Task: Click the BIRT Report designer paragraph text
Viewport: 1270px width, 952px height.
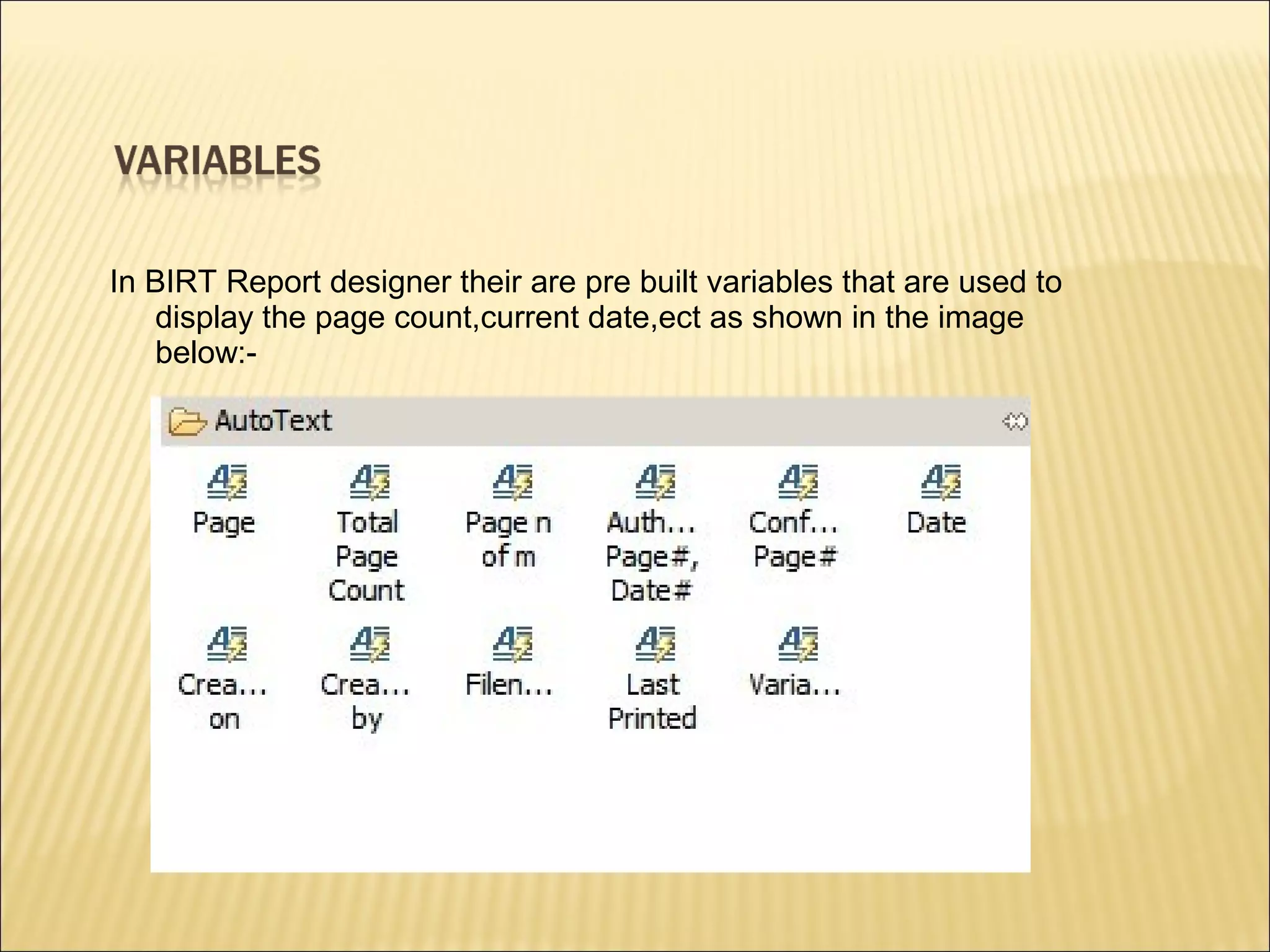Action: coord(586,317)
